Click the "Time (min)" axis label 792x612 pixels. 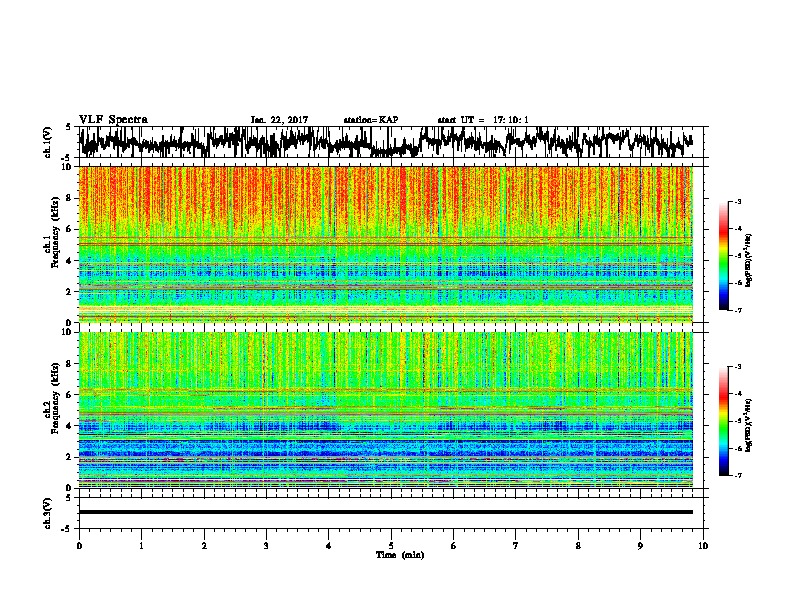(x=400, y=555)
